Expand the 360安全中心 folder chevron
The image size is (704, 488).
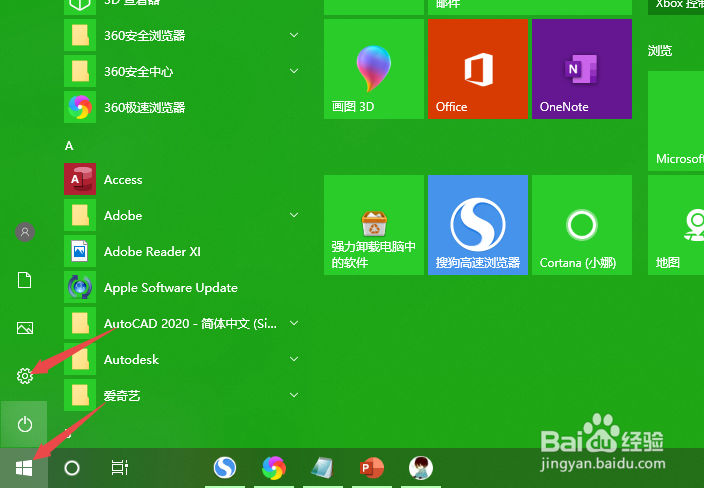pyautogui.click(x=294, y=71)
